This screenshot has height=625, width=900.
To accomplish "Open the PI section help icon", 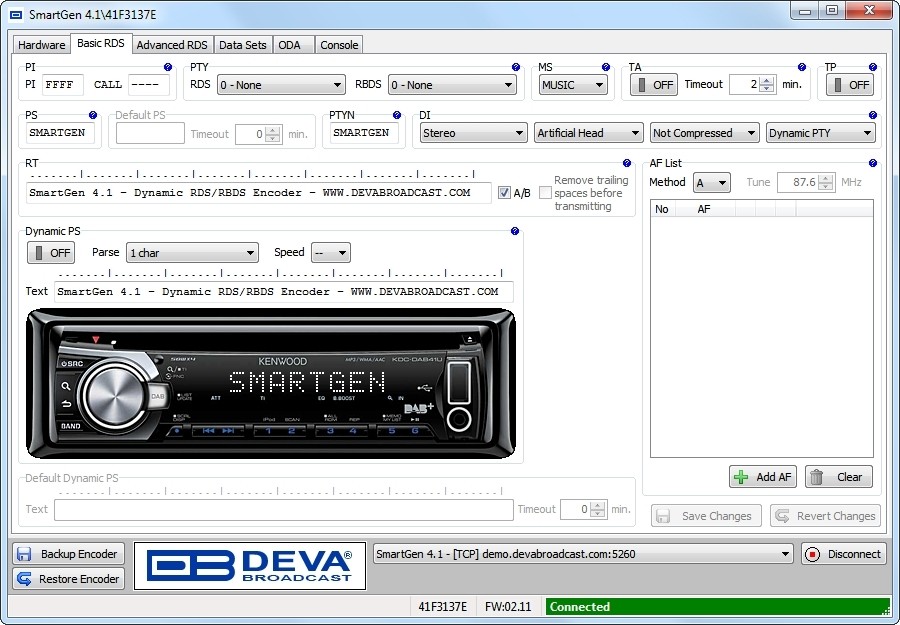I will (x=168, y=67).
